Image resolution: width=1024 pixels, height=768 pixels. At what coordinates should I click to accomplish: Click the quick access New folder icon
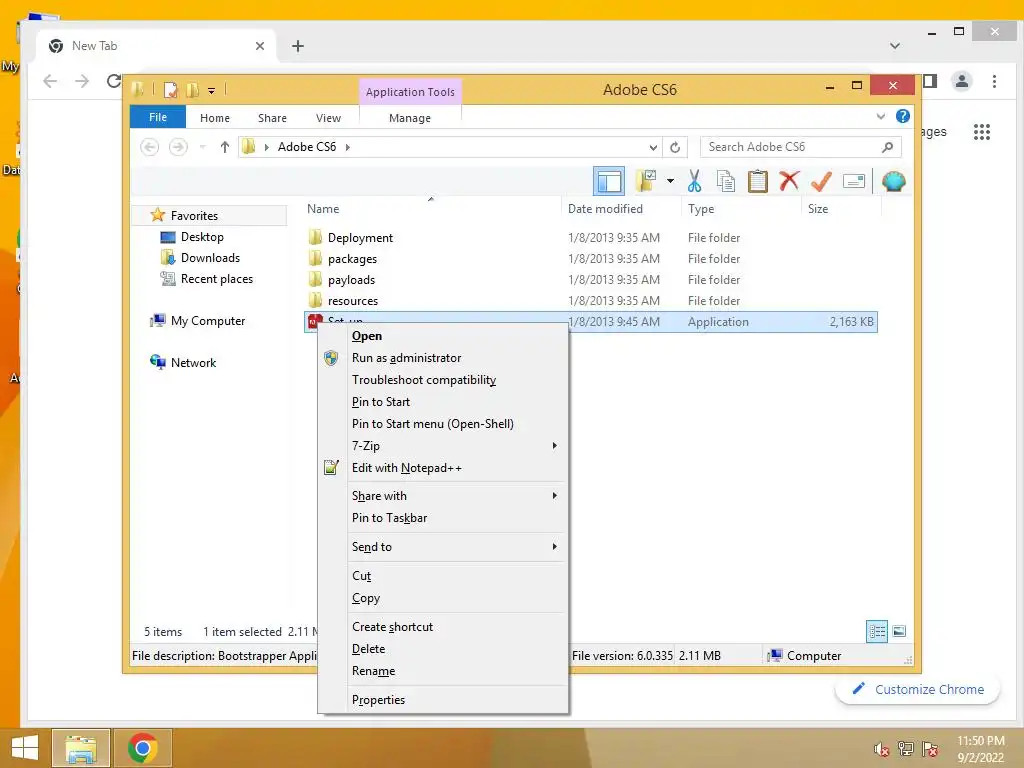[x=192, y=89]
